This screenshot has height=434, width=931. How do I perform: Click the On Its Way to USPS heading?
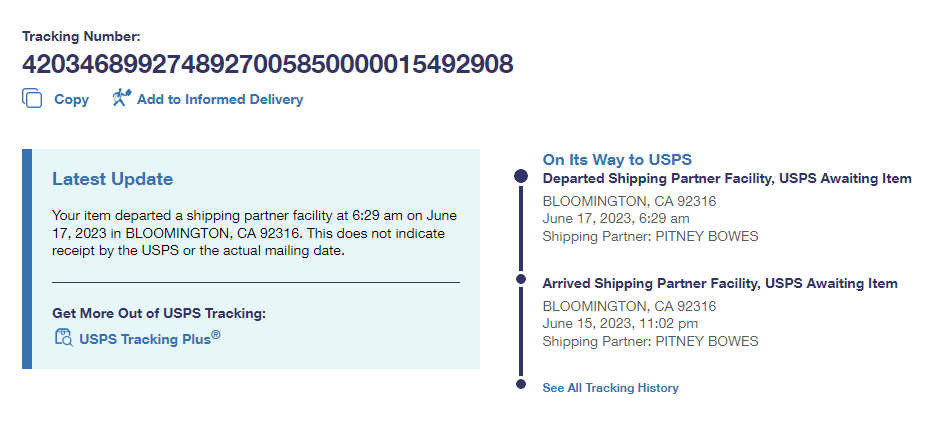point(617,159)
